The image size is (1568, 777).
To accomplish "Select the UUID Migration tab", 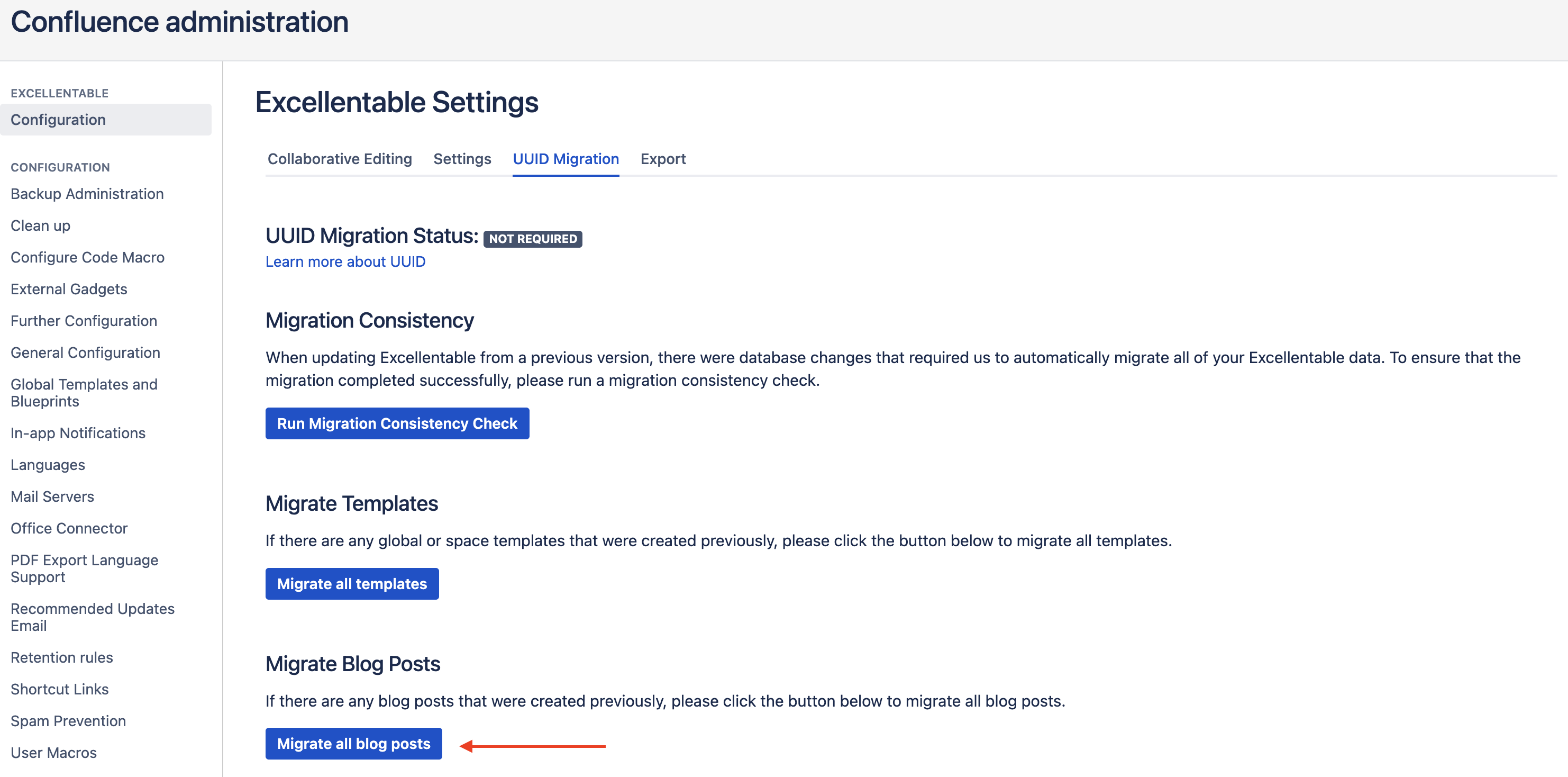I will pyautogui.click(x=566, y=159).
